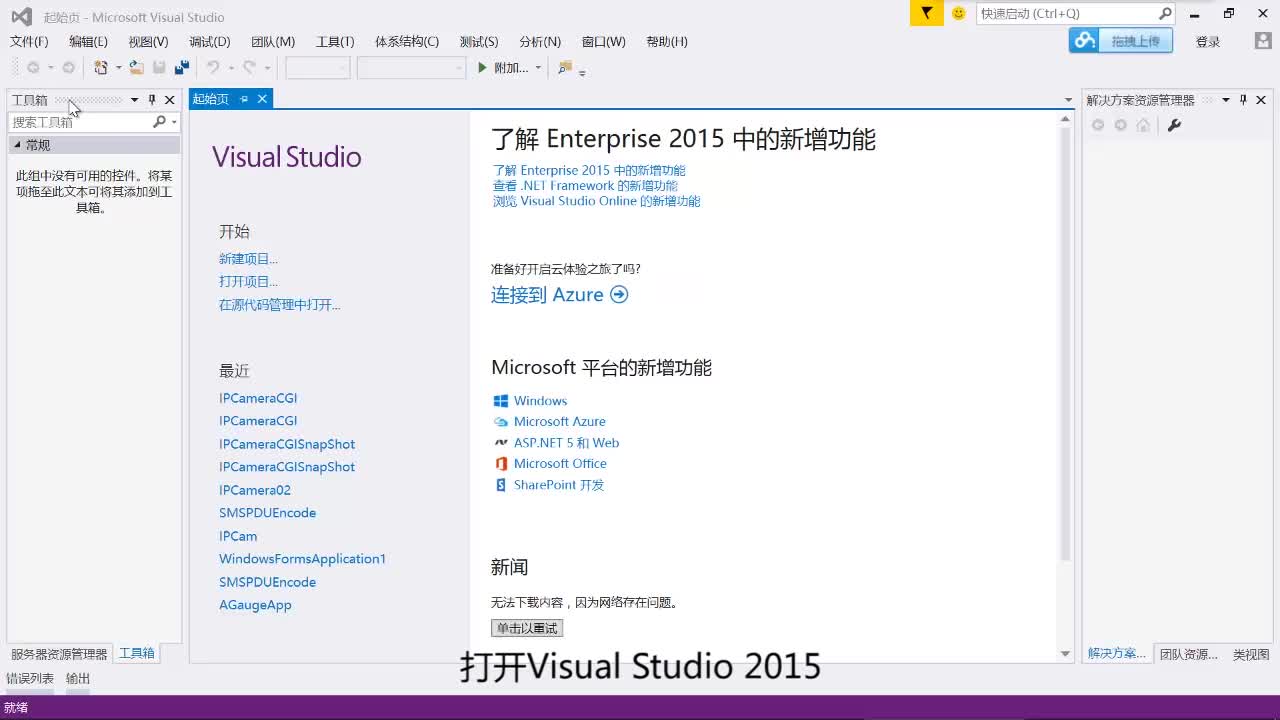Open the solution configurations combo box
The image size is (1280, 720).
[317, 68]
